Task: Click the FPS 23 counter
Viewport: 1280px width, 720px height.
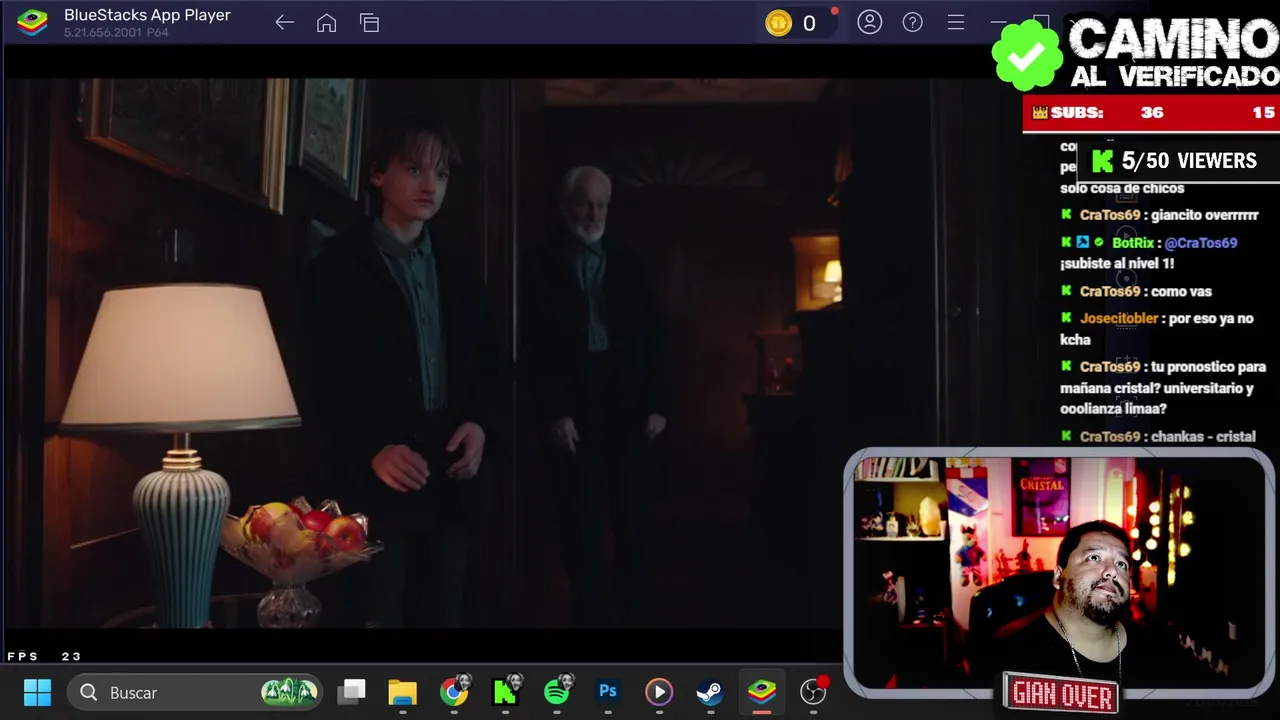Action: tap(44, 656)
